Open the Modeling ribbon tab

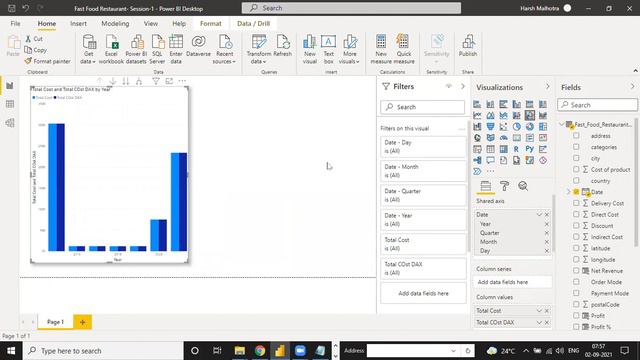[115, 24]
